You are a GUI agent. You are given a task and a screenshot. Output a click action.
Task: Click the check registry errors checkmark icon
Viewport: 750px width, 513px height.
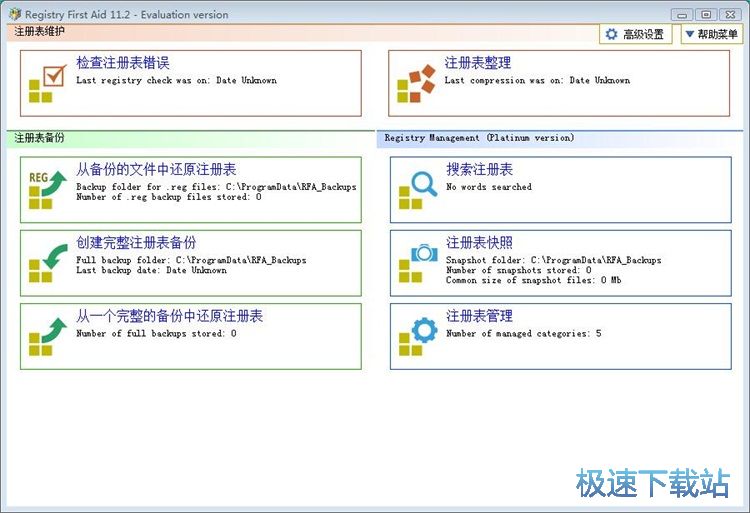click(48, 84)
